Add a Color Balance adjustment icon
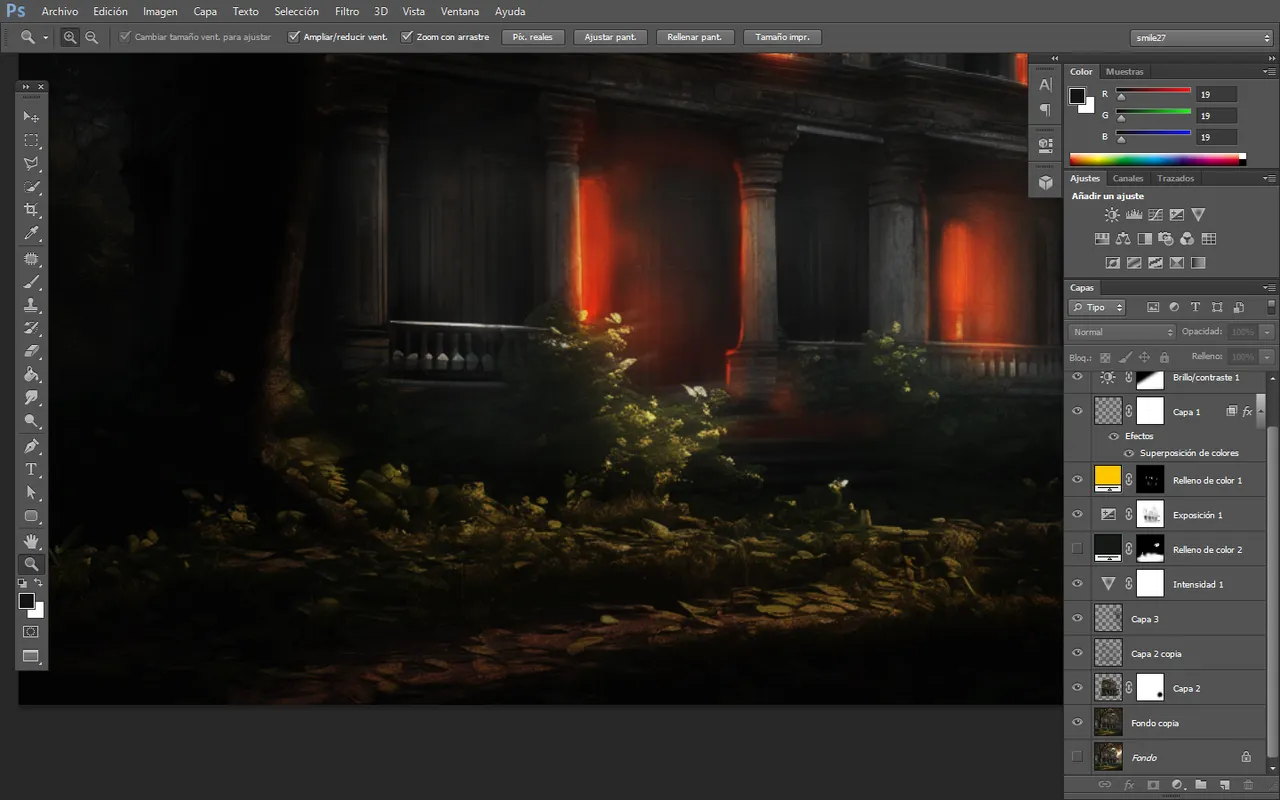1280x800 pixels. 1123,238
